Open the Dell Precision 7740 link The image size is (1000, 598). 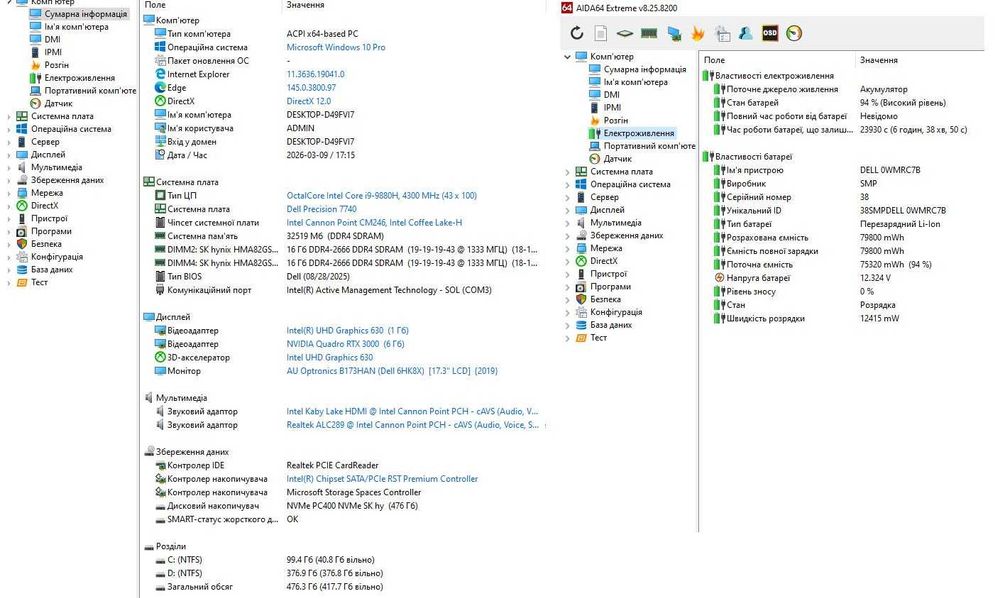[321, 209]
